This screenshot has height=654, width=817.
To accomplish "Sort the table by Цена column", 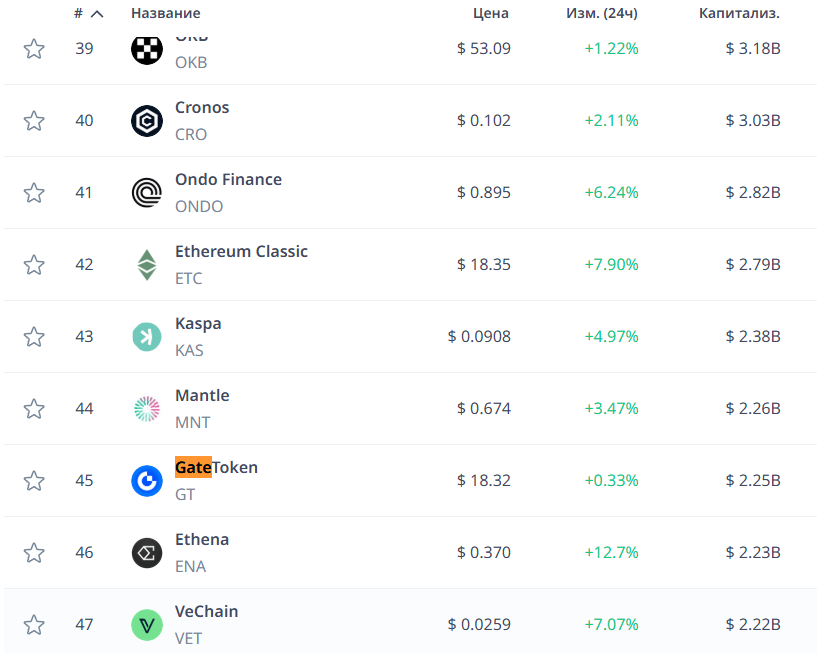I will pyautogui.click(x=491, y=14).
